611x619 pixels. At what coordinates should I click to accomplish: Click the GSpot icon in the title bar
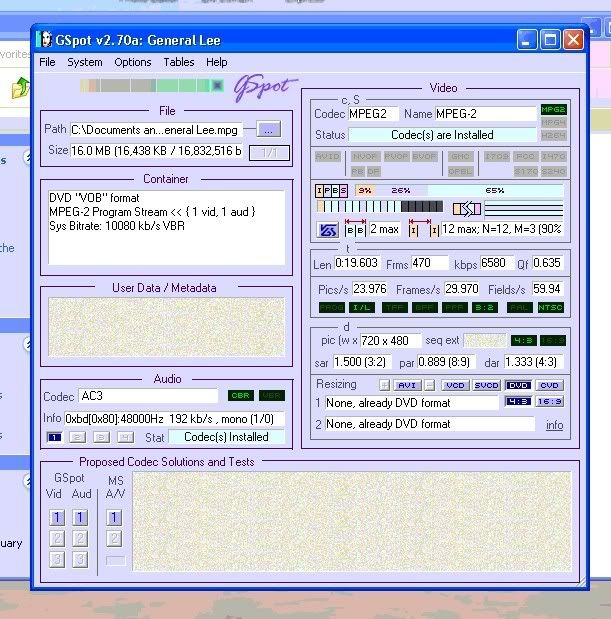click(46, 40)
